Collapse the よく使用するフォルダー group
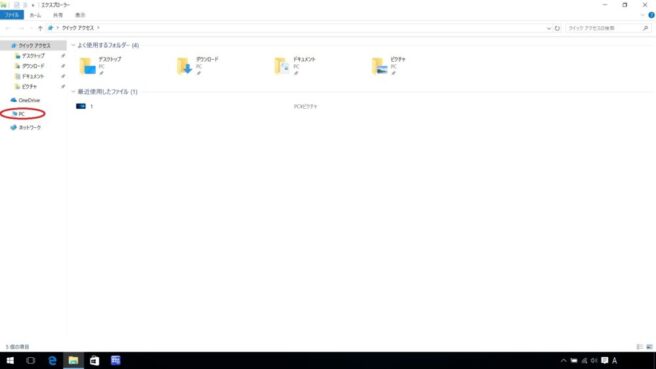Screen dimensions: 656x369 (73, 45)
